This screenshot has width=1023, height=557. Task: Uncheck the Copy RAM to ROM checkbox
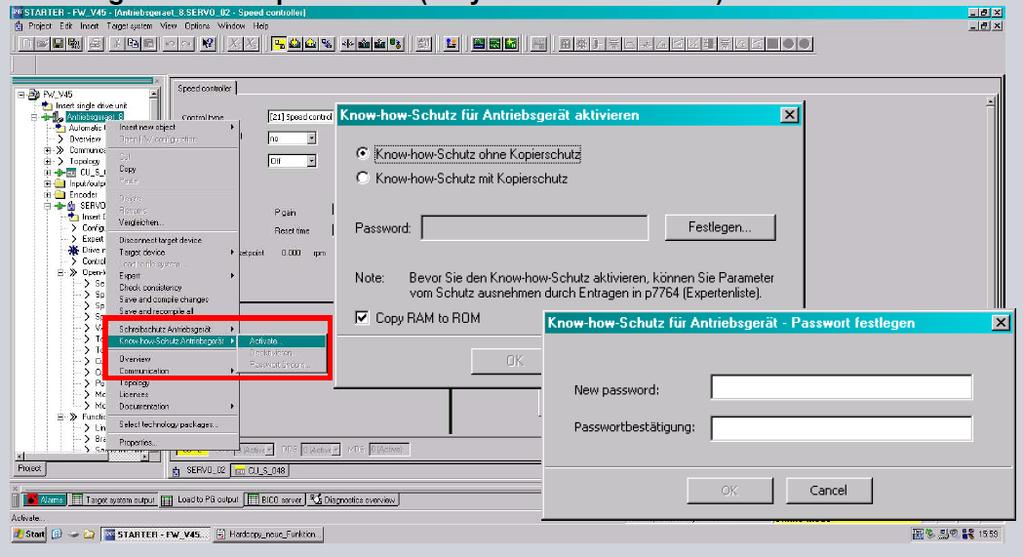coord(362,318)
